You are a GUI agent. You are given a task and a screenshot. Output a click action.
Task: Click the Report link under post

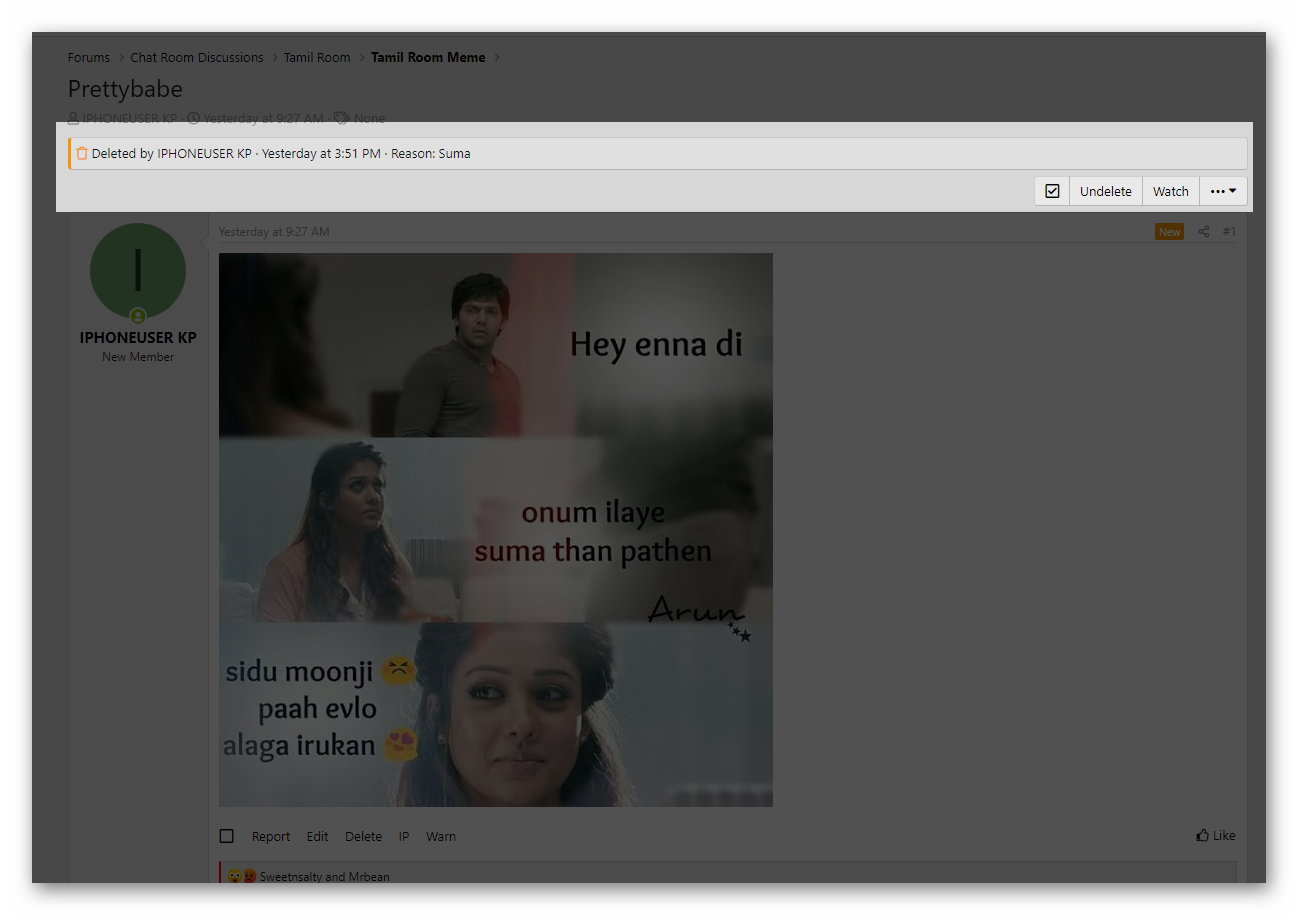point(271,836)
